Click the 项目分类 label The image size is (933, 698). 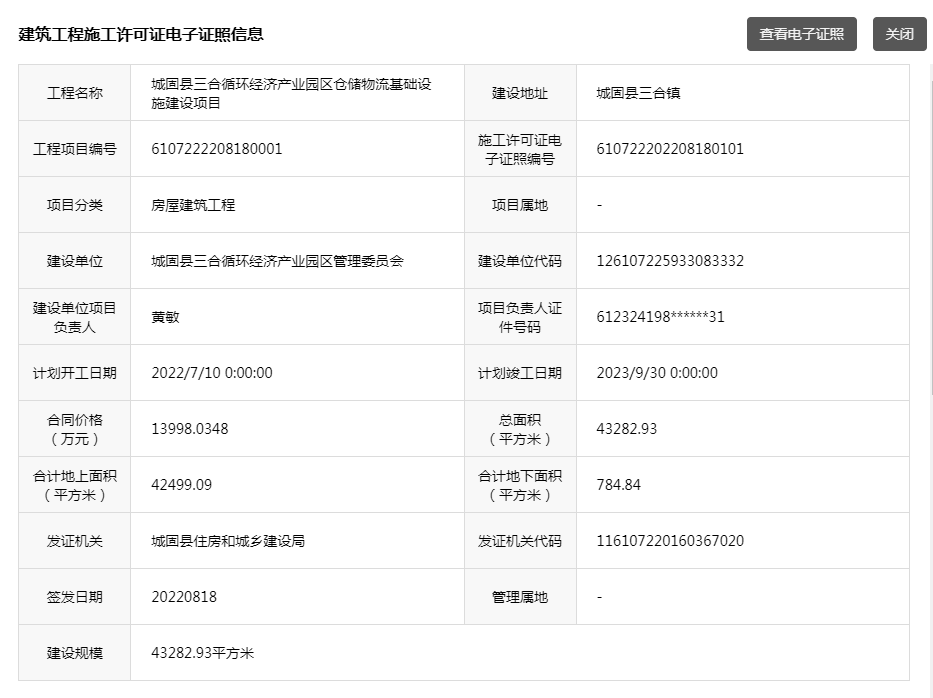coord(74,205)
